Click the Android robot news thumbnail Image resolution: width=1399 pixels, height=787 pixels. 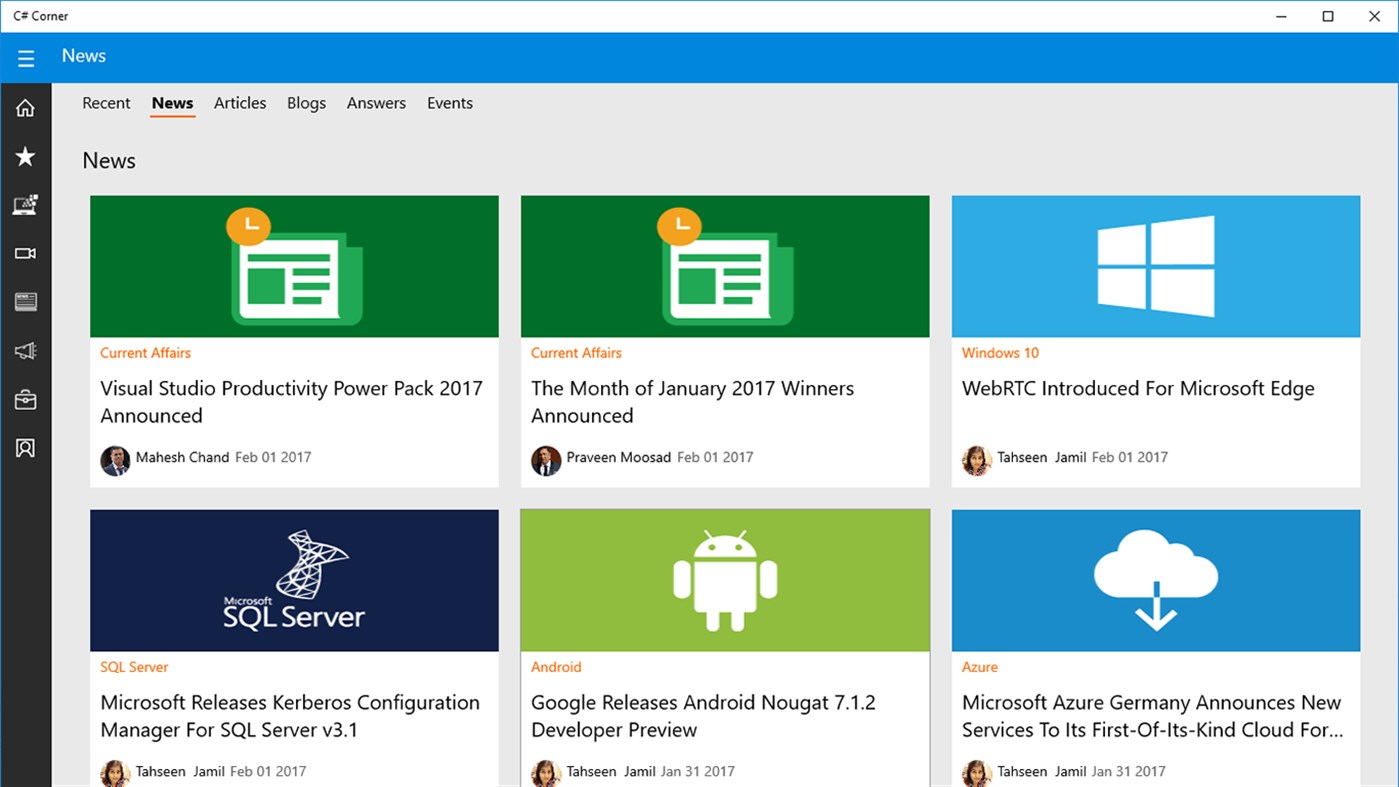tap(725, 581)
